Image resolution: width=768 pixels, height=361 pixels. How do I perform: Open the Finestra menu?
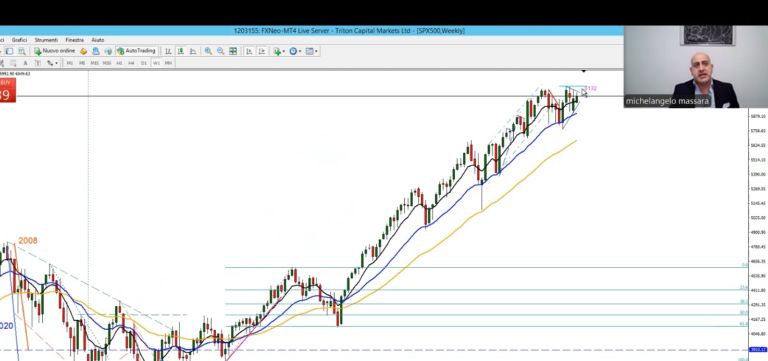(74, 40)
